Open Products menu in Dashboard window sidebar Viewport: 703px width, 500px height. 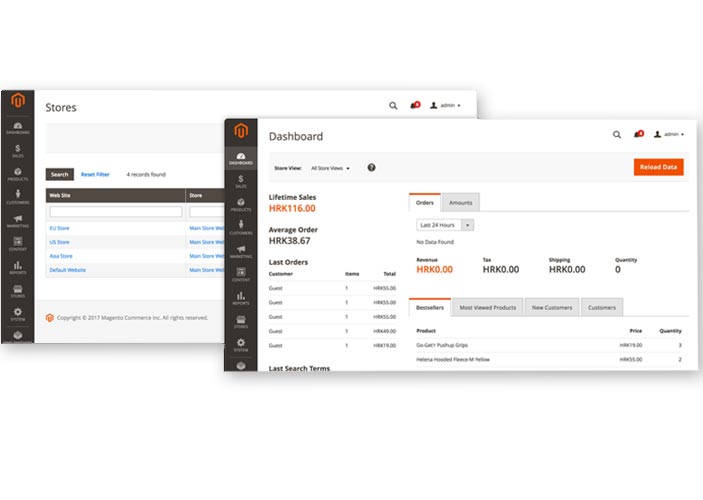coord(241,205)
